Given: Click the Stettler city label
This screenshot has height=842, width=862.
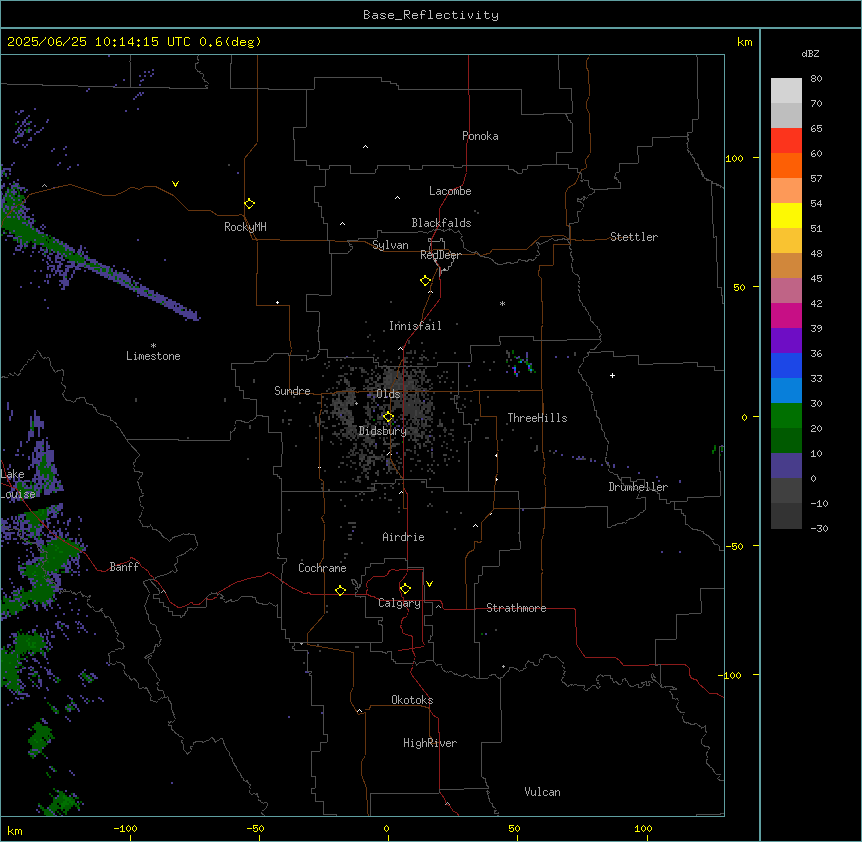Looking at the screenshot, I should click(x=634, y=237).
